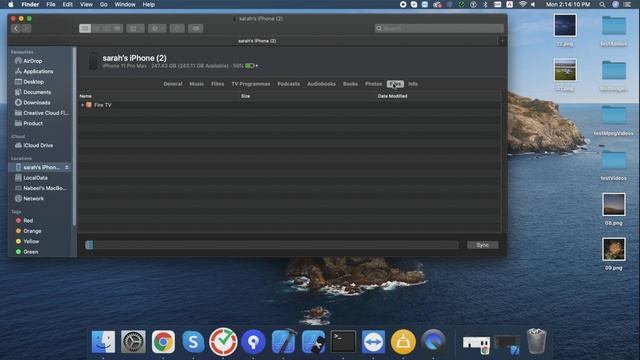Open the group-by arrangement dropdown in toolbar
Viewport: 640px width, 360px height.
tap(135, 29)
